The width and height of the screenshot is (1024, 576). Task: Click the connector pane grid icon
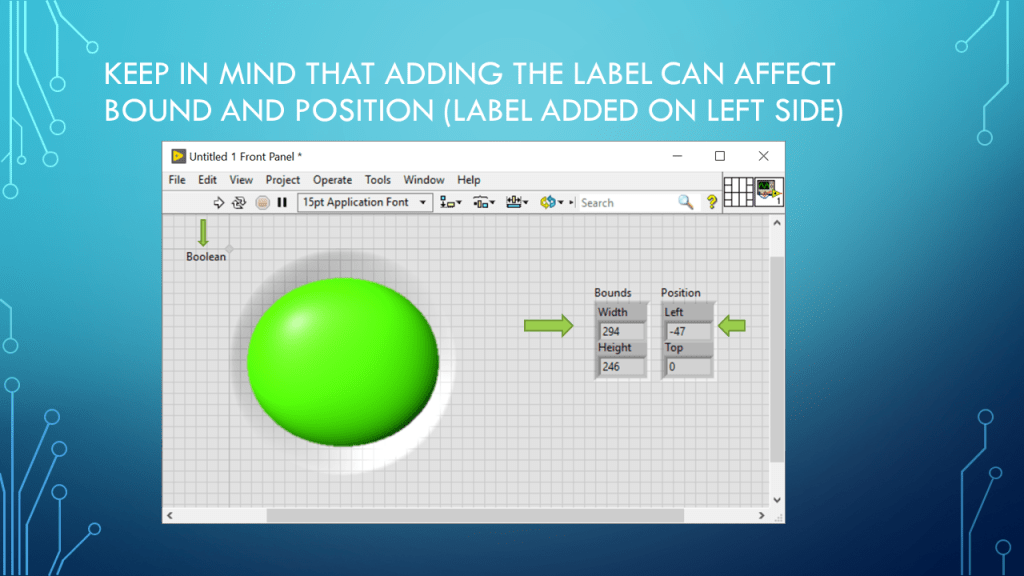tap(737, 192)
